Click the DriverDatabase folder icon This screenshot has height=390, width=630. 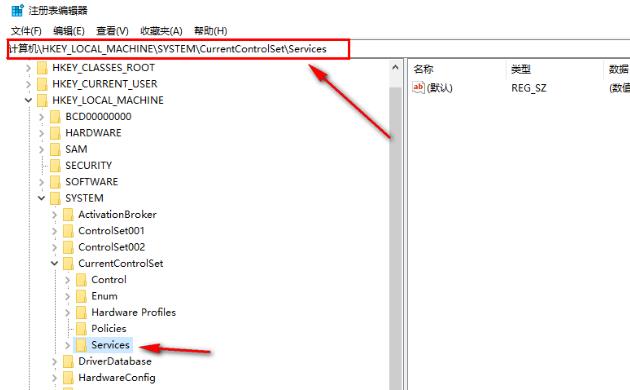pyautogui.click(x=68, y=361)
